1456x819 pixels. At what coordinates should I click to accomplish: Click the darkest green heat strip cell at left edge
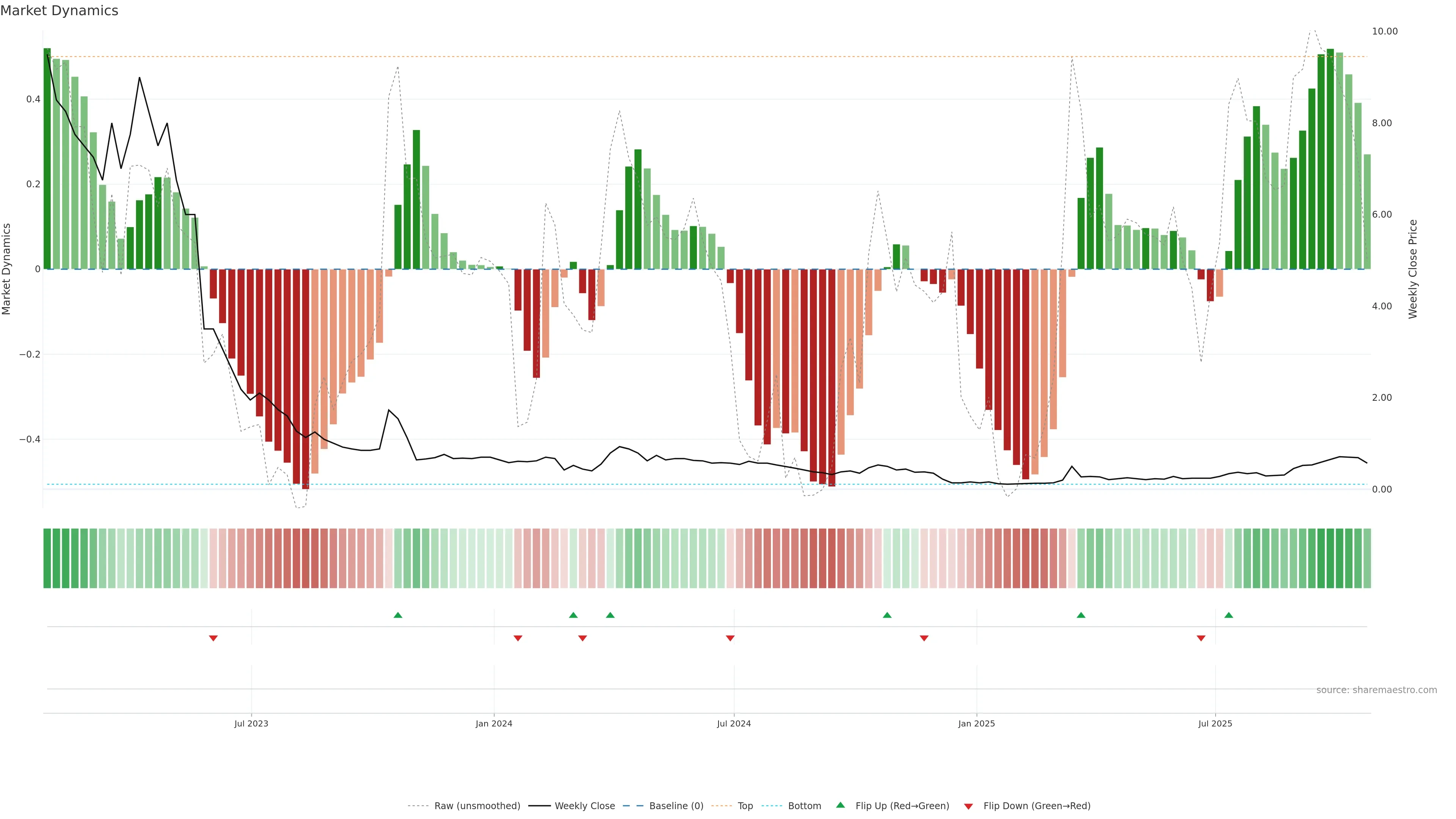pyautogui.click(x=47, y=559)
